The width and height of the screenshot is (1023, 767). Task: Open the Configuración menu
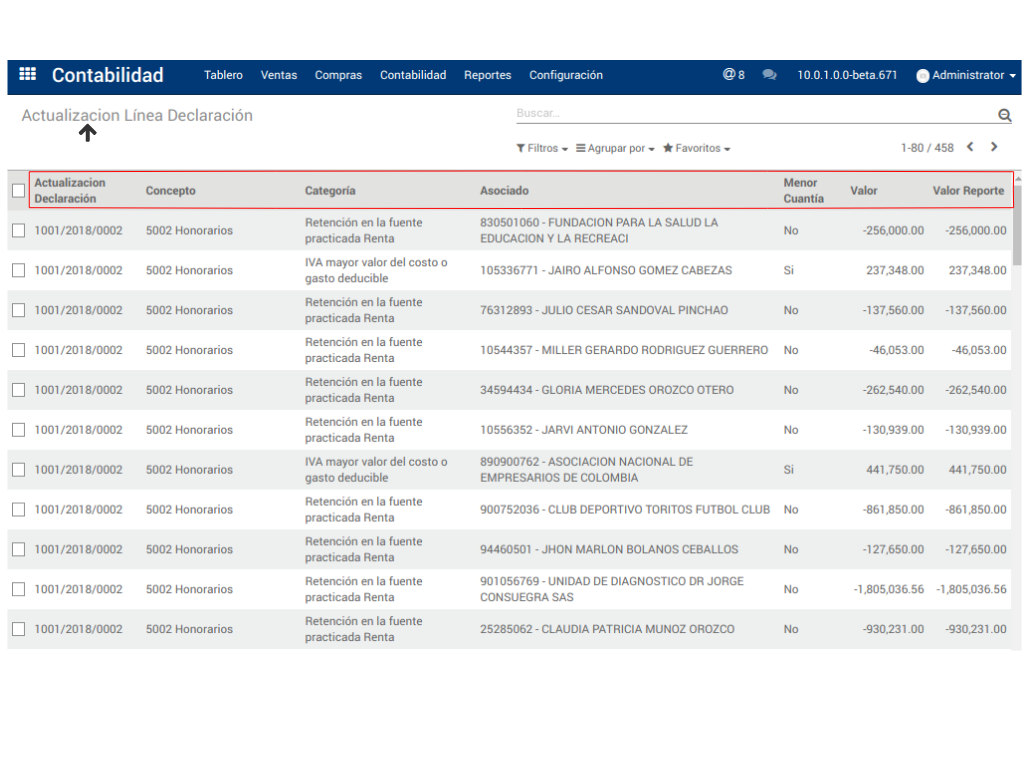coord(566,75)
